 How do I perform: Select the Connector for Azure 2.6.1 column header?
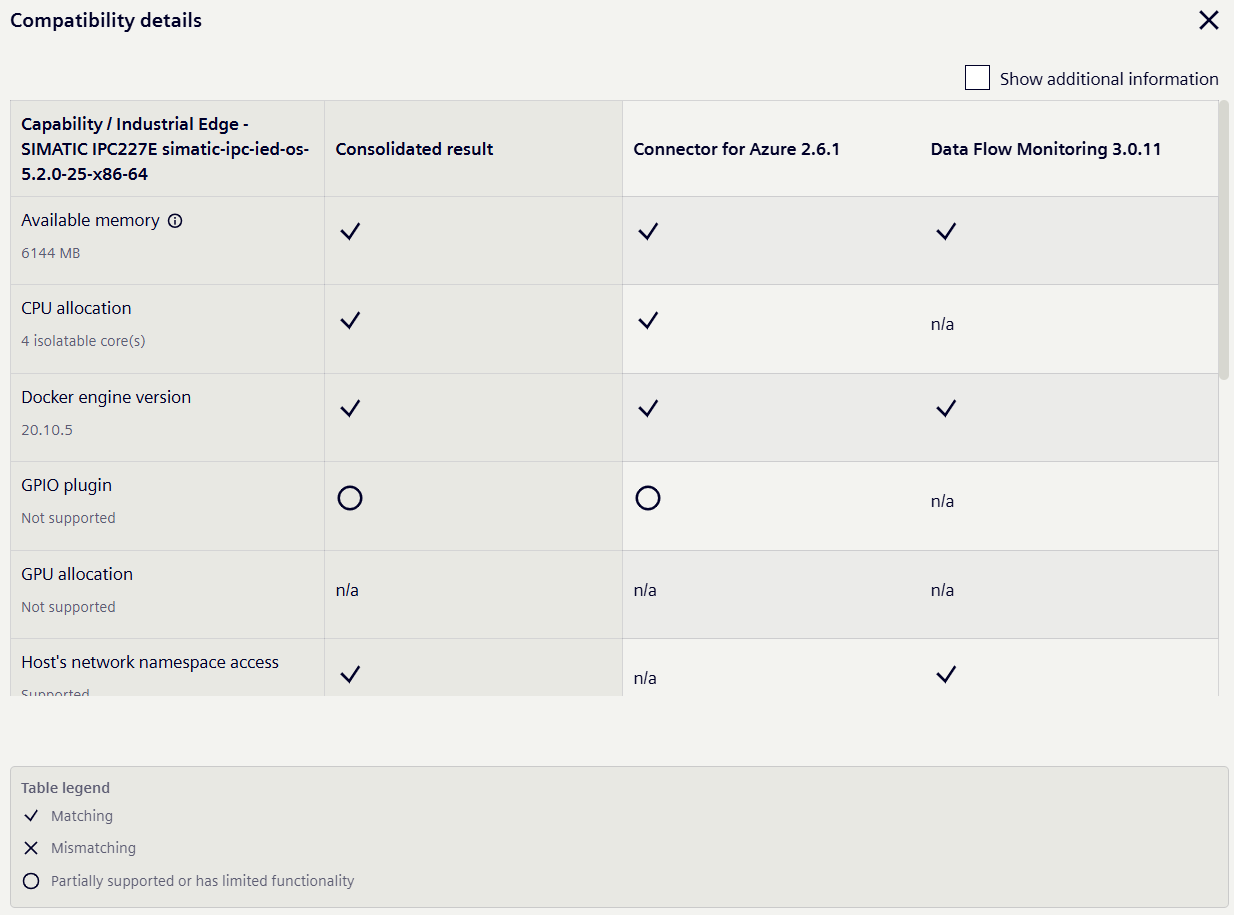click(737, 149)
